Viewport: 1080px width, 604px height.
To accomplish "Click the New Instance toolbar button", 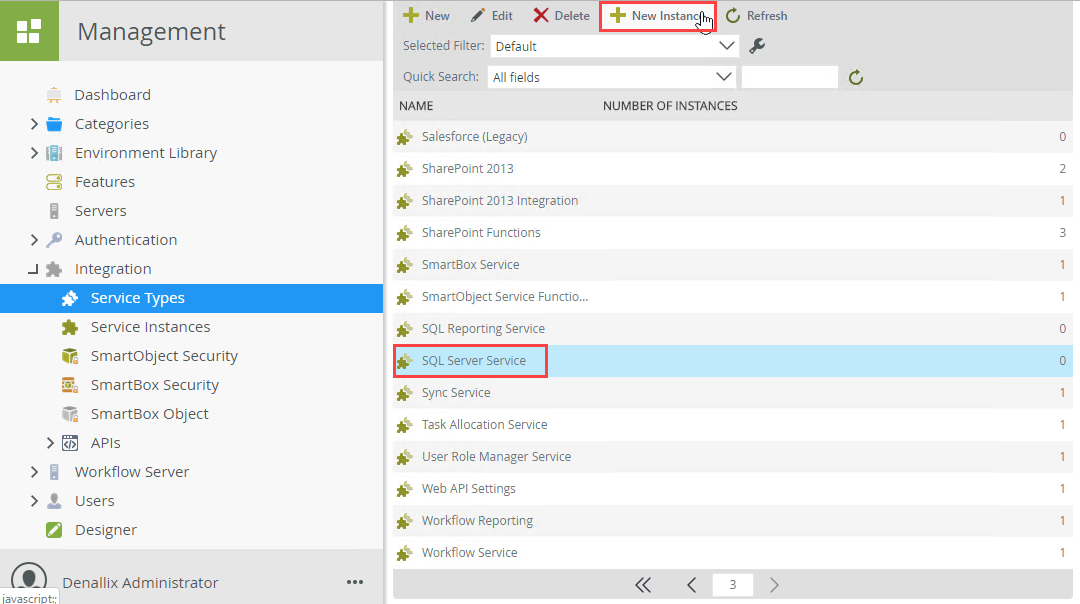I will click(657, 16).
